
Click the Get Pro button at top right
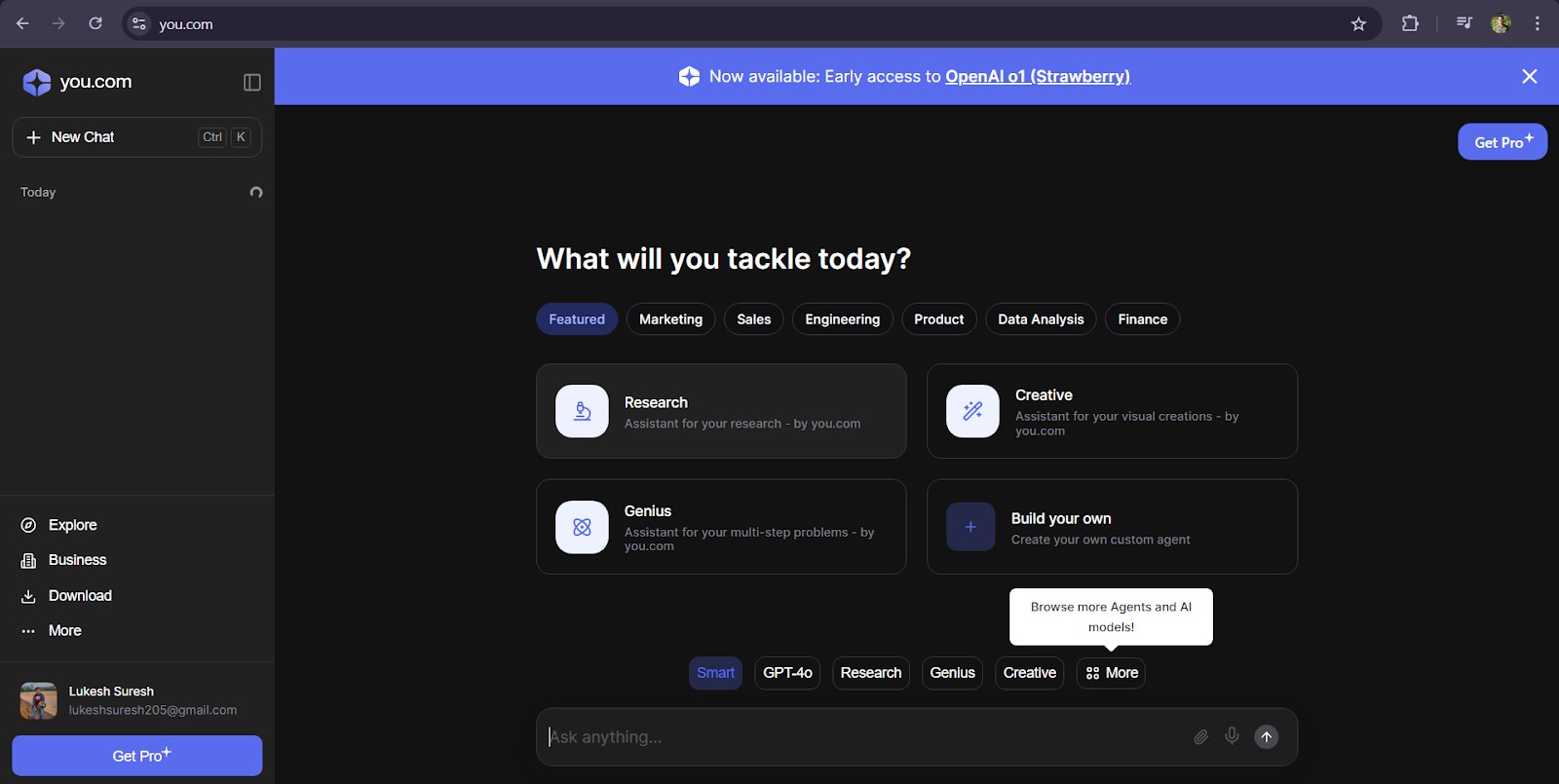[1502, 142]
